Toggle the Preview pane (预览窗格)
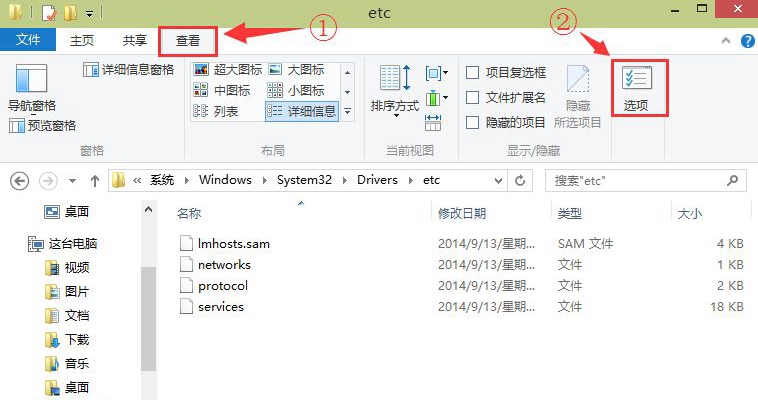This screenshot has width=758, height=400. [43, 126]
